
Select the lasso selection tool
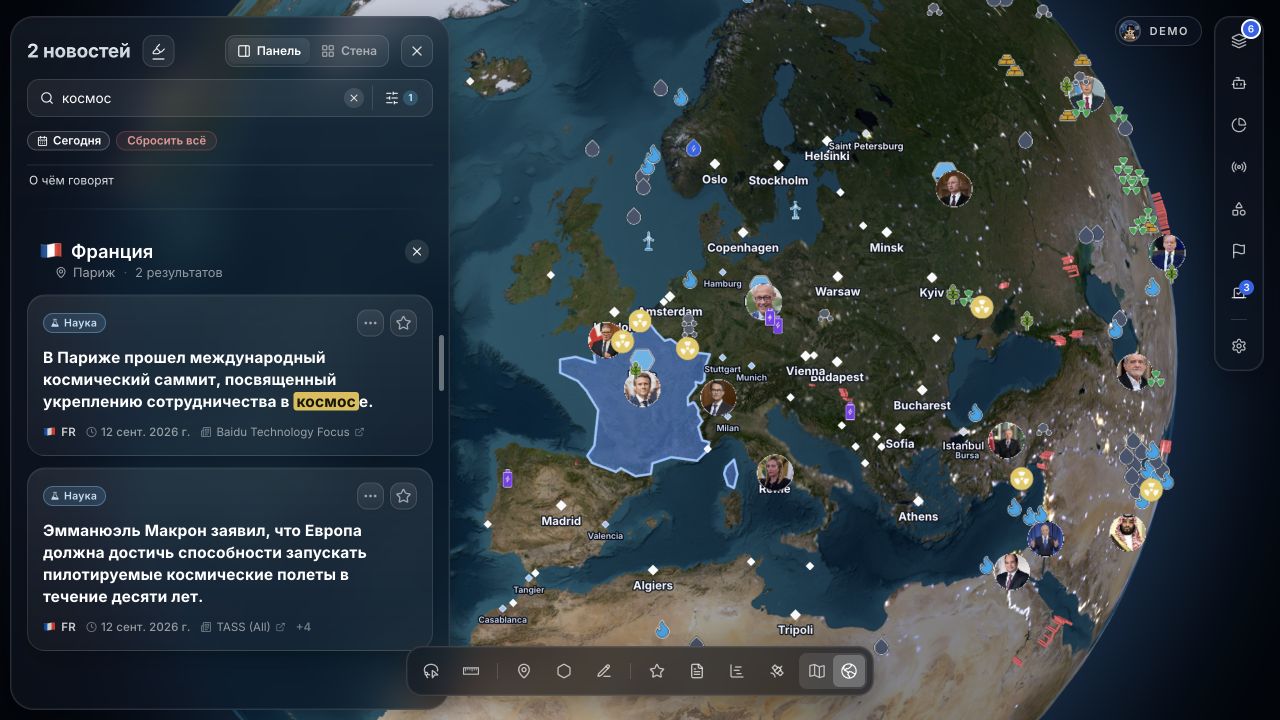click(432, 671)
